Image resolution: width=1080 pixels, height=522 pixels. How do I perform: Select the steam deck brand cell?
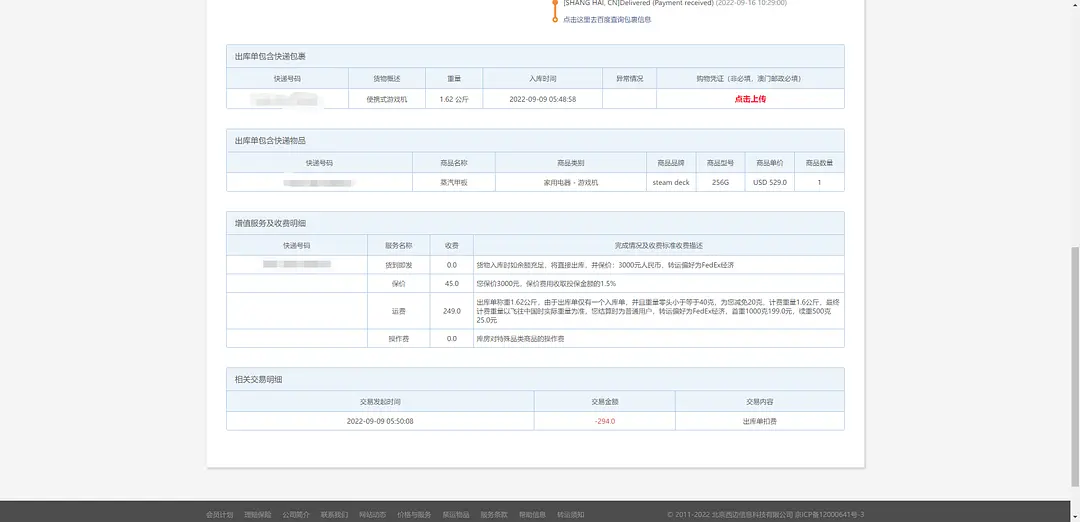coord(671,182)
